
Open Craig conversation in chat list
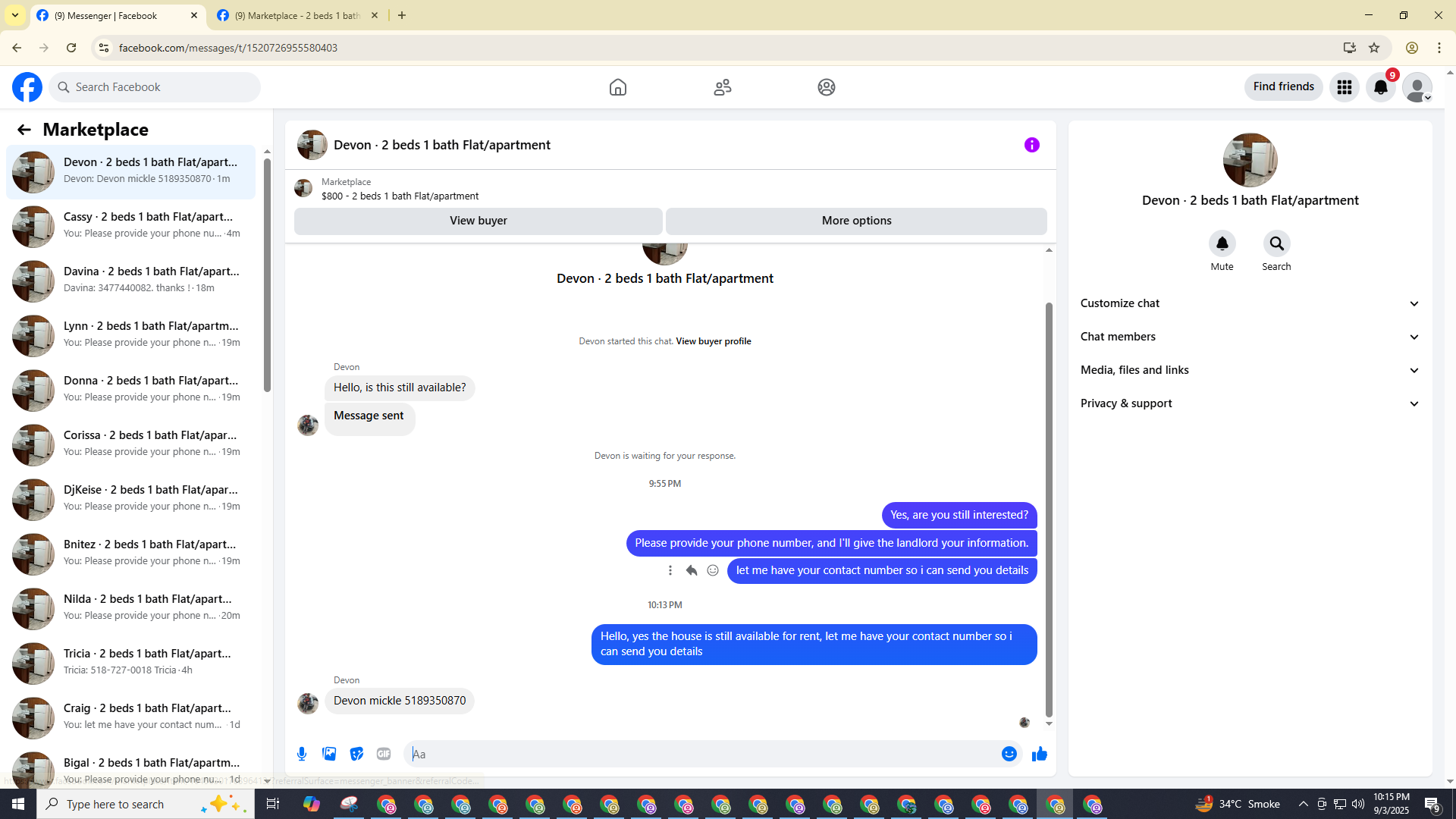point(130,718)
